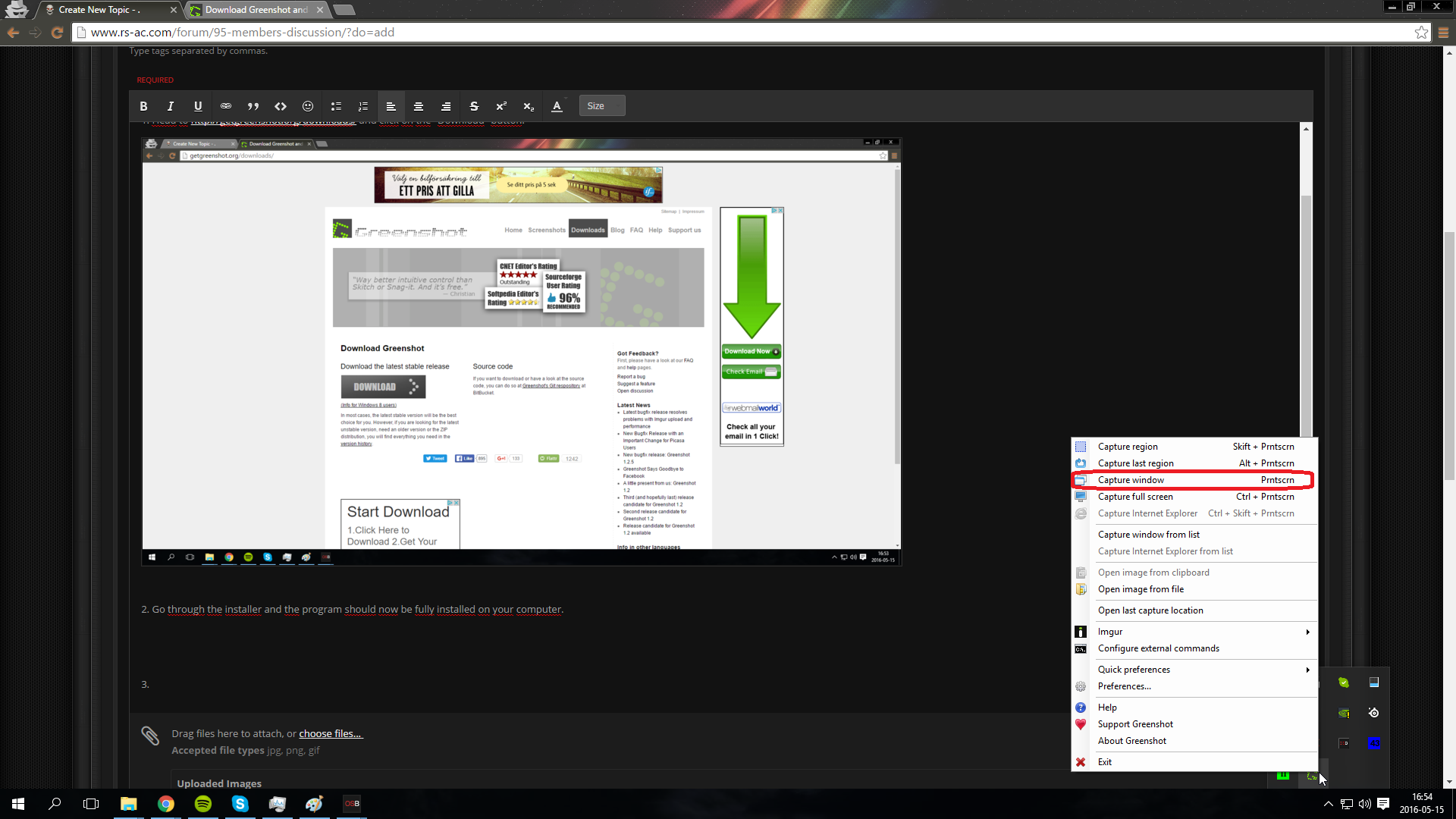Image resolution: width=1456 pixels, height=819 pixels.
Task: Insert a link with the chain icon
Action: pos(226,106)
